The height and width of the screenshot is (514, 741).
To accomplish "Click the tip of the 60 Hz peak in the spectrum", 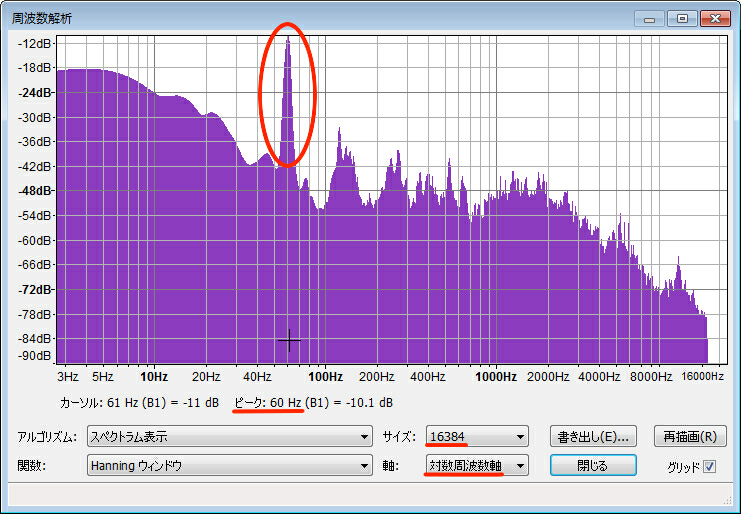I will tap(288, 38).
